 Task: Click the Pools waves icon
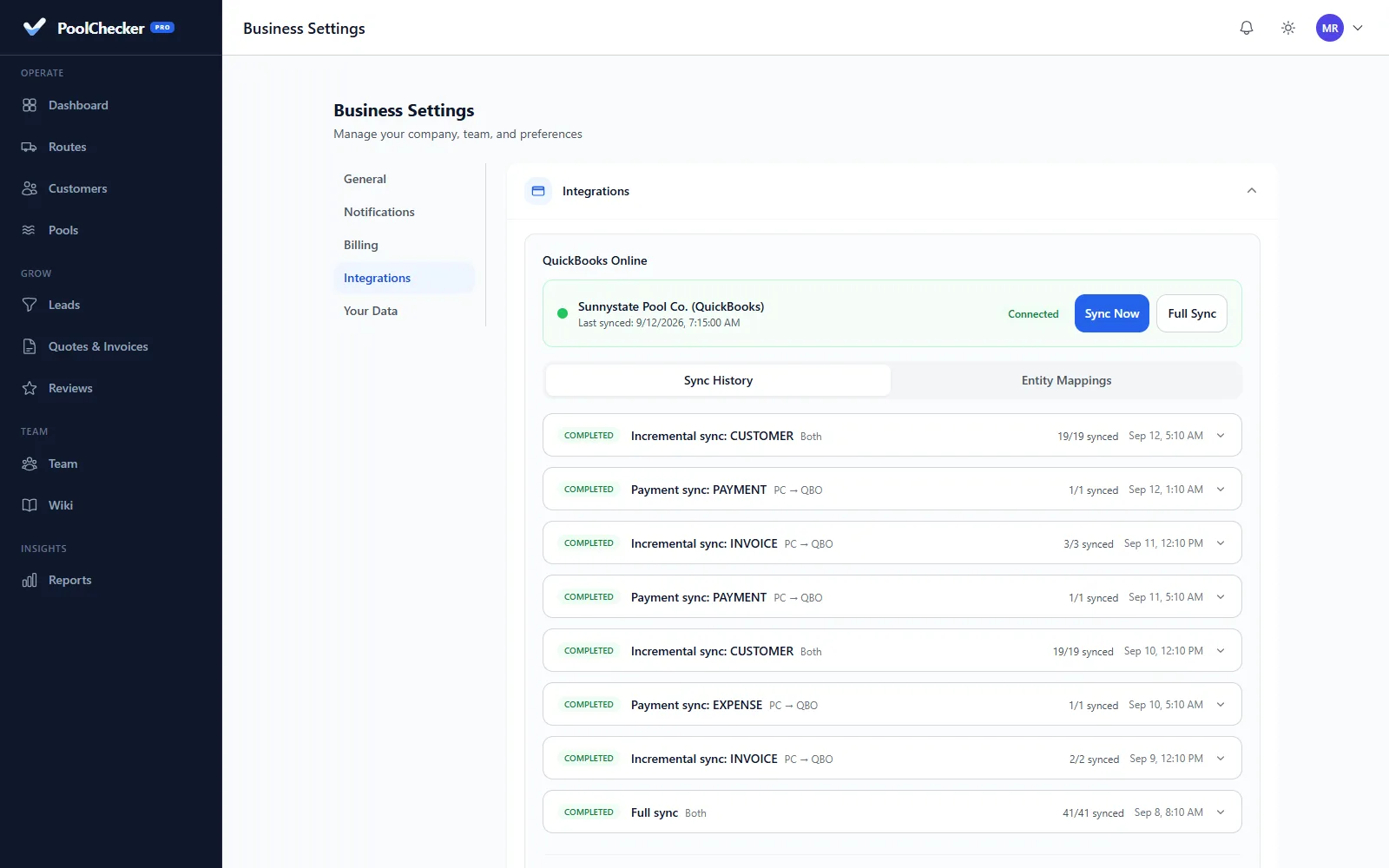pyautogui.click(x=30, y=230)
